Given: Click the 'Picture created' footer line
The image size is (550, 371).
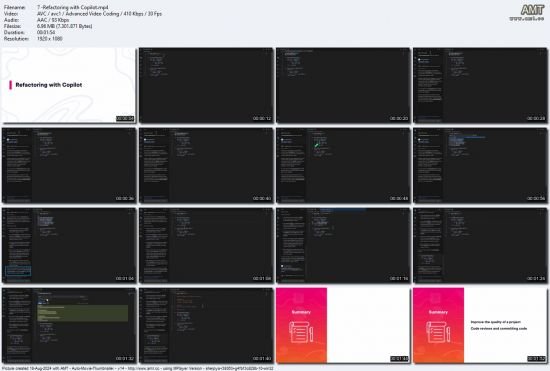Looking at the screenshot, I should [x=138, y=368].
